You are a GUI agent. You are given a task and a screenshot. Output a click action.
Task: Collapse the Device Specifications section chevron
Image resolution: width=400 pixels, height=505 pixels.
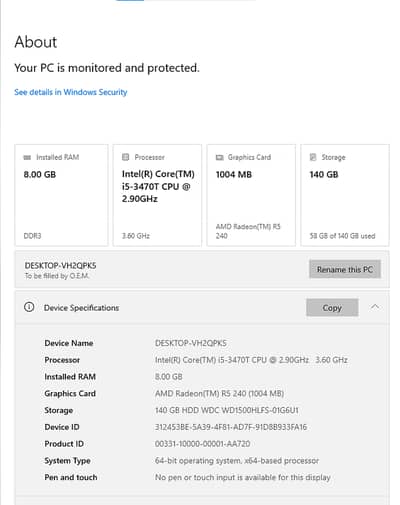(375, 307)
